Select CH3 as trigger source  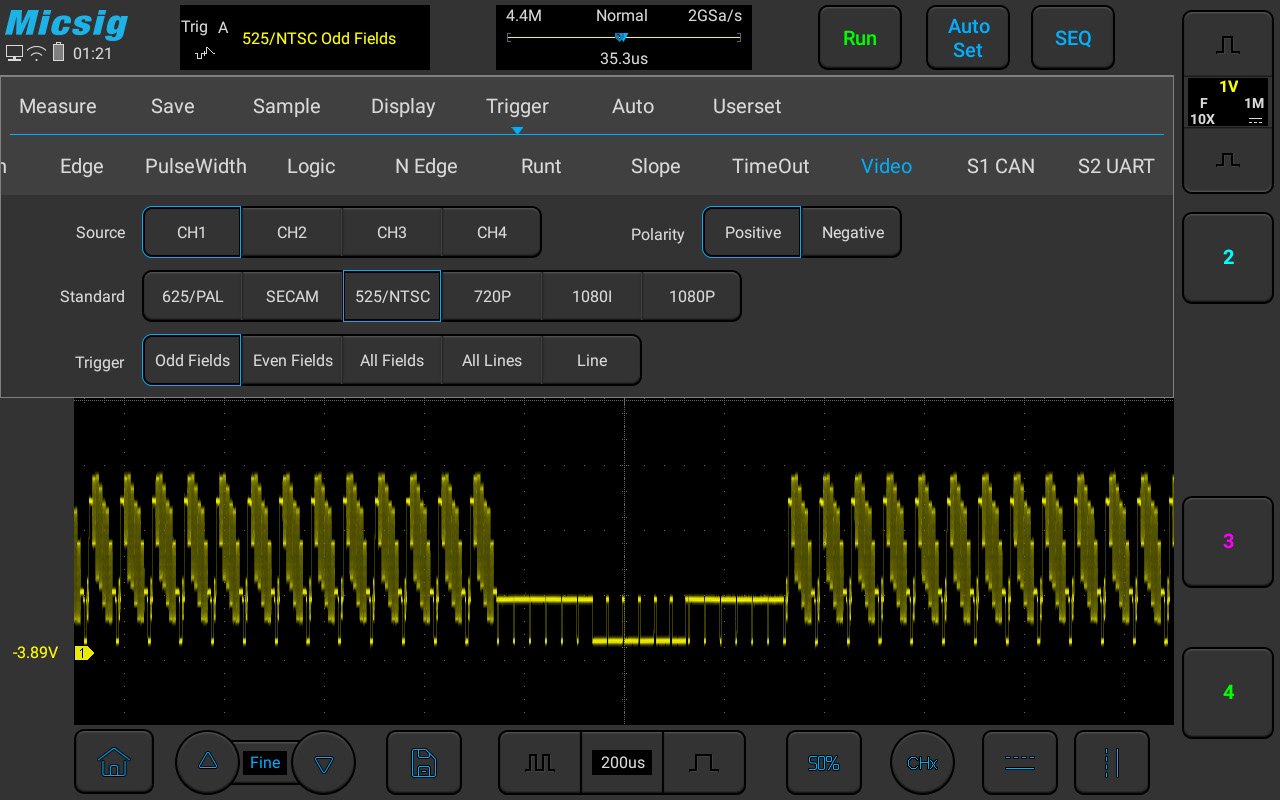(x=392, y=232)
